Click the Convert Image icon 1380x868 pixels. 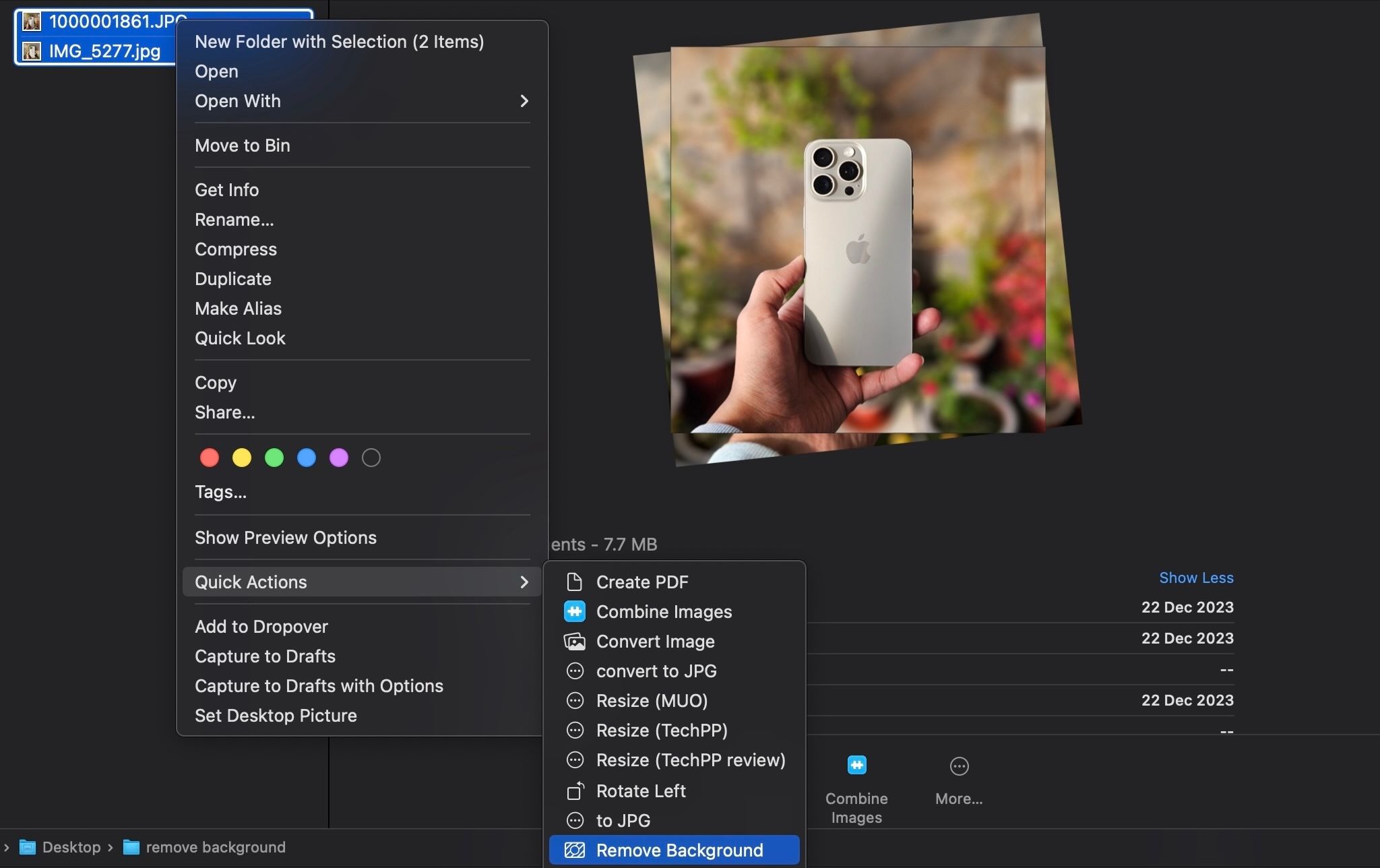point(574,641)
